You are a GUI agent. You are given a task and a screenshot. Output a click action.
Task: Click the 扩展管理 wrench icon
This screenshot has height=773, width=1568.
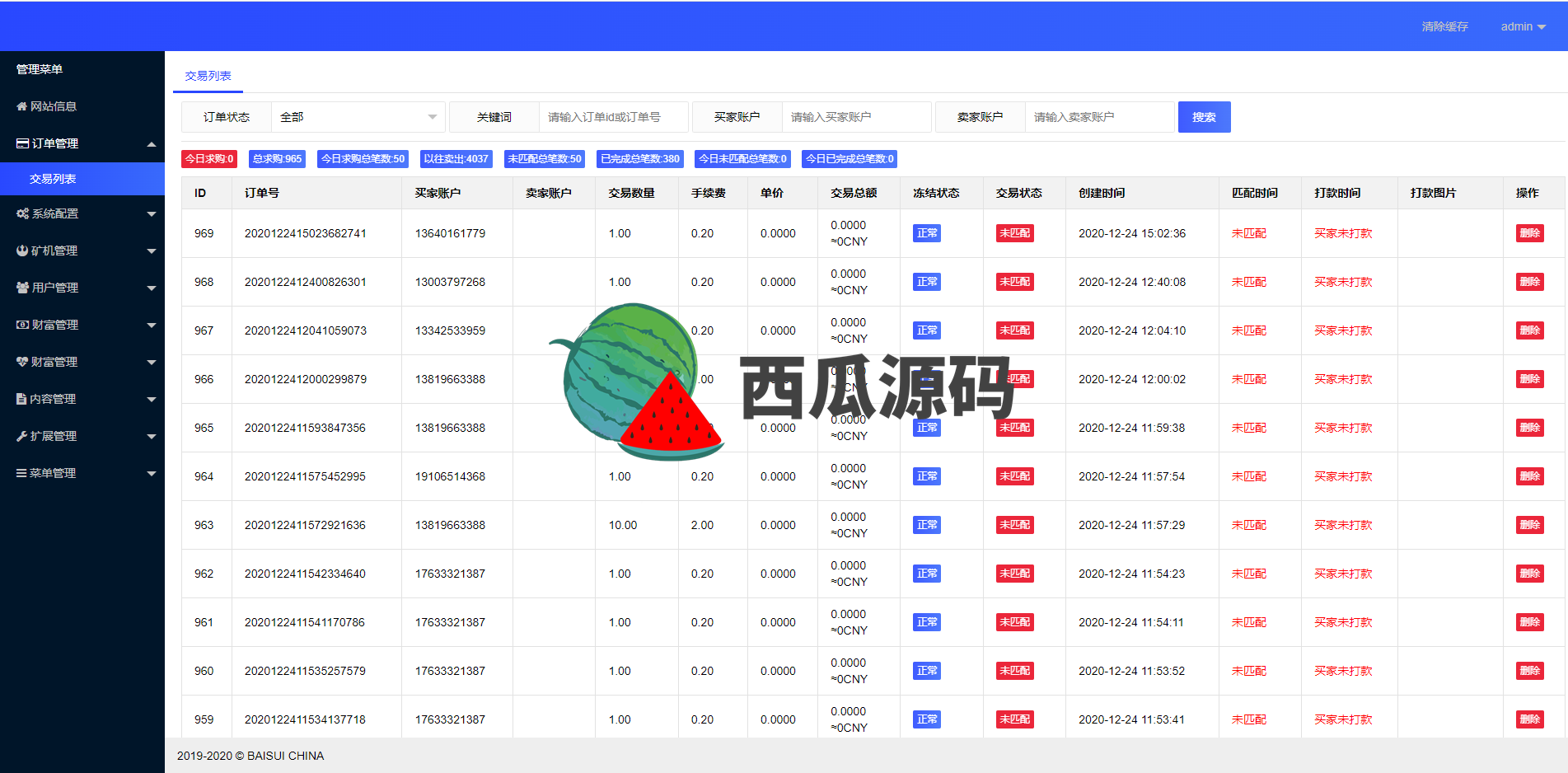(x=22, y=436)
